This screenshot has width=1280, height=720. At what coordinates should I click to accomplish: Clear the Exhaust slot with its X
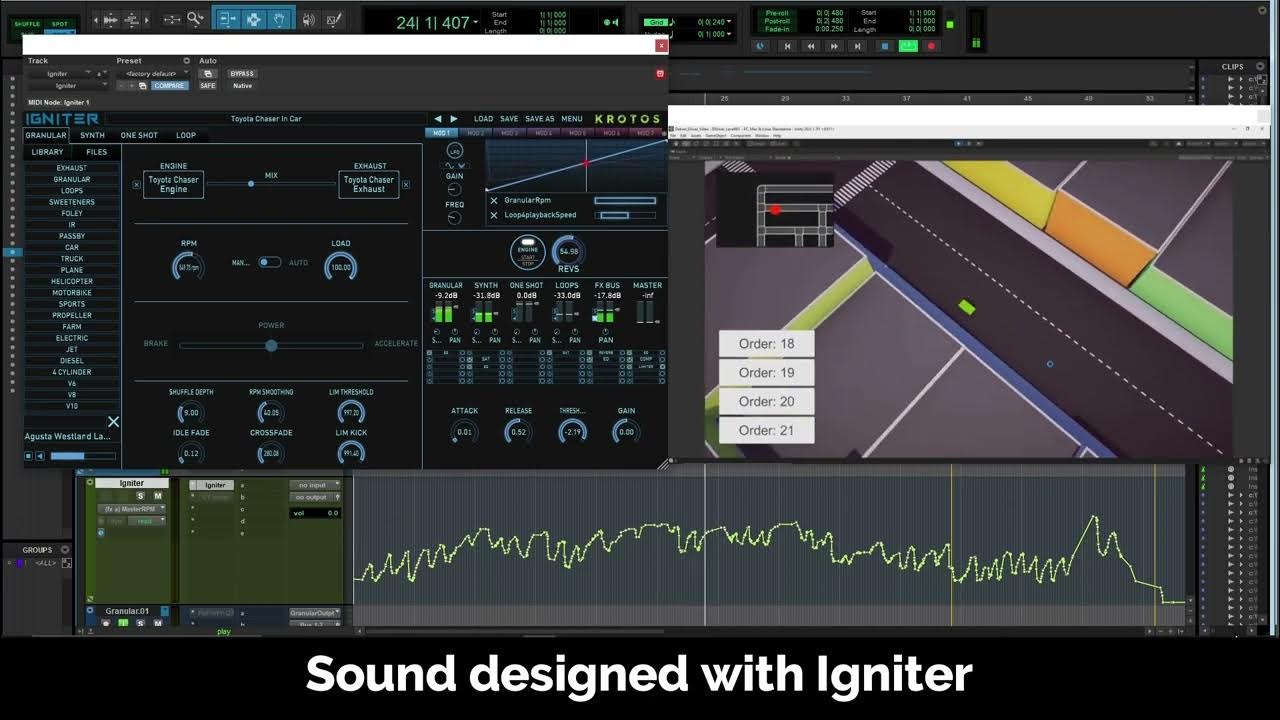[x=408, y=185]
